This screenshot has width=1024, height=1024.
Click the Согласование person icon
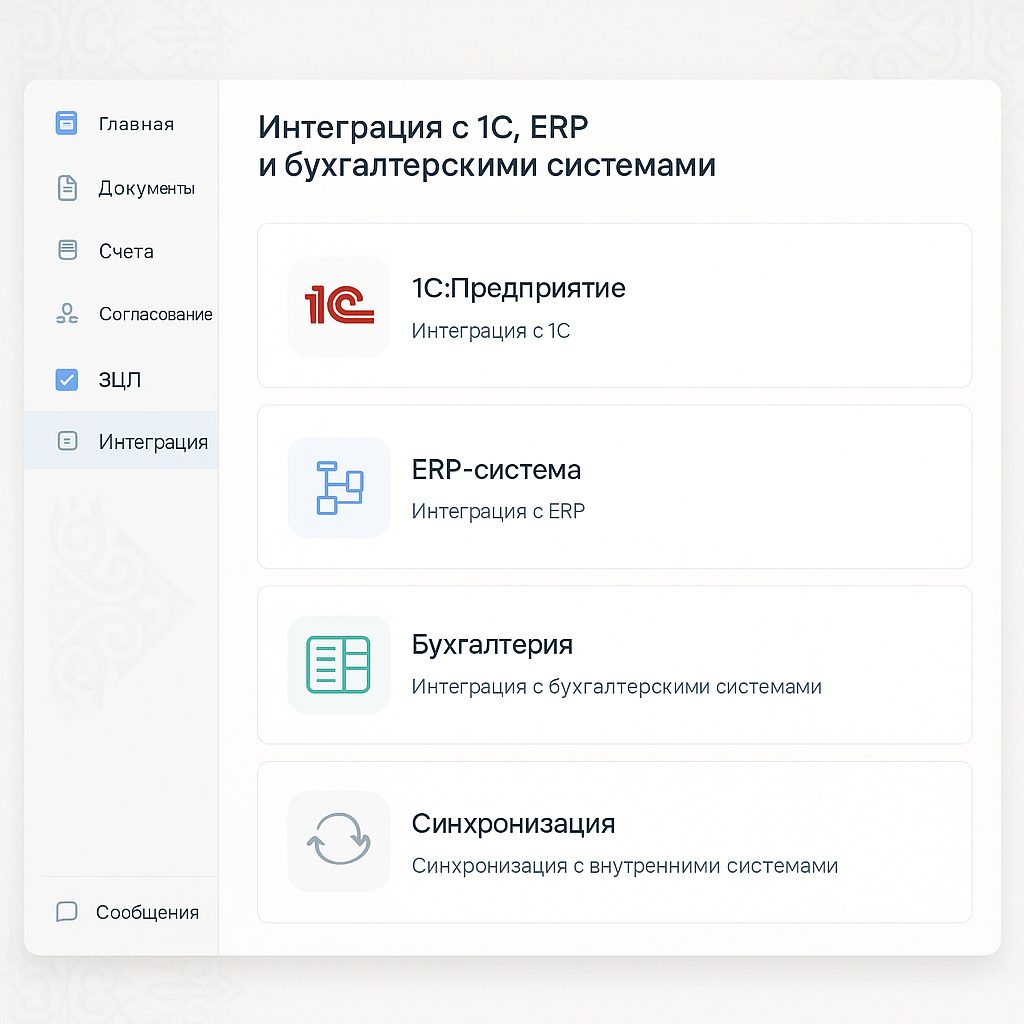[x=67, y=314]
